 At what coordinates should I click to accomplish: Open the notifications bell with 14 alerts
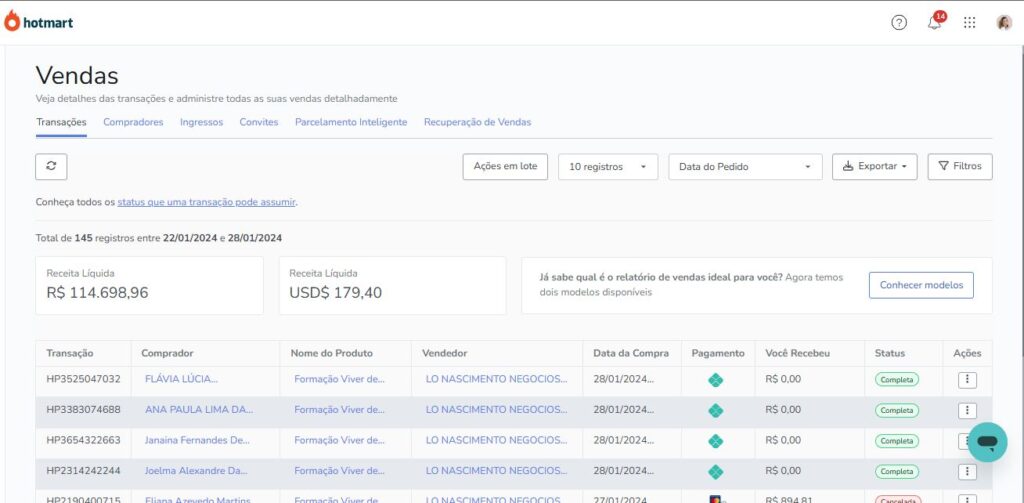(x=935, y=22)
